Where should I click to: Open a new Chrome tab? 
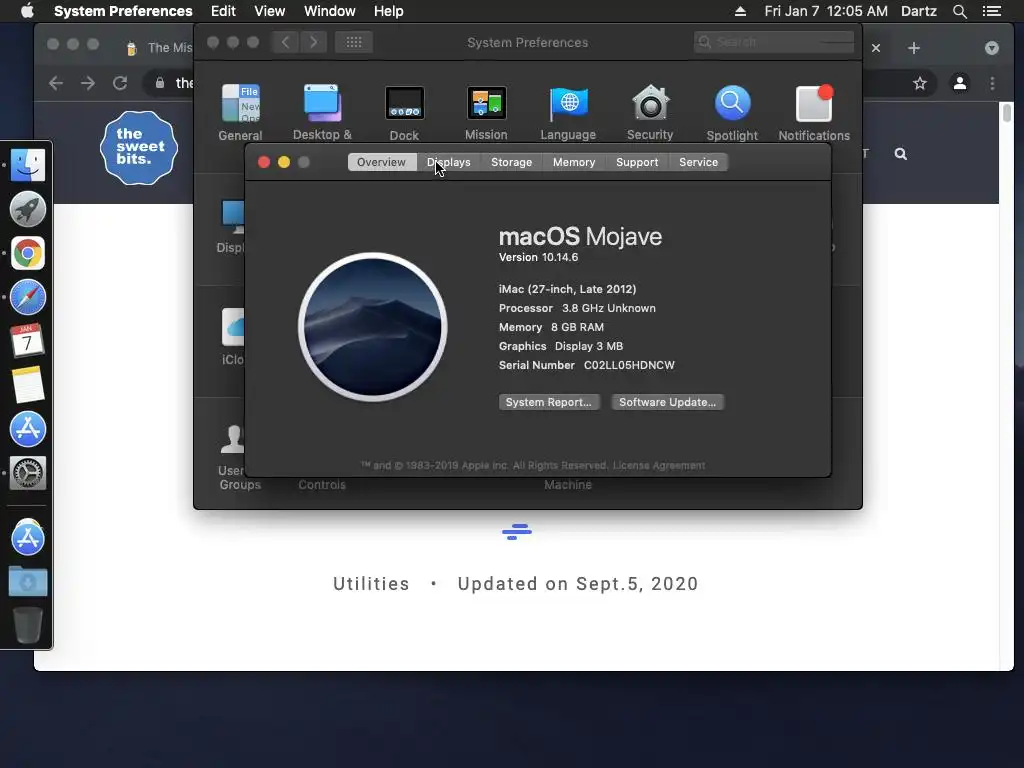click(x=914, y=48)
